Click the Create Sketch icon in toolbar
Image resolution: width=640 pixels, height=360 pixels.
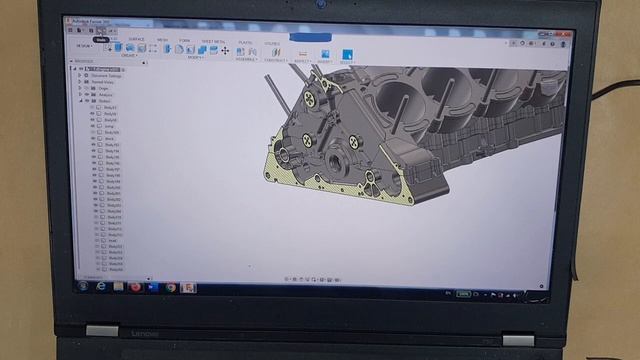(108, 48)
